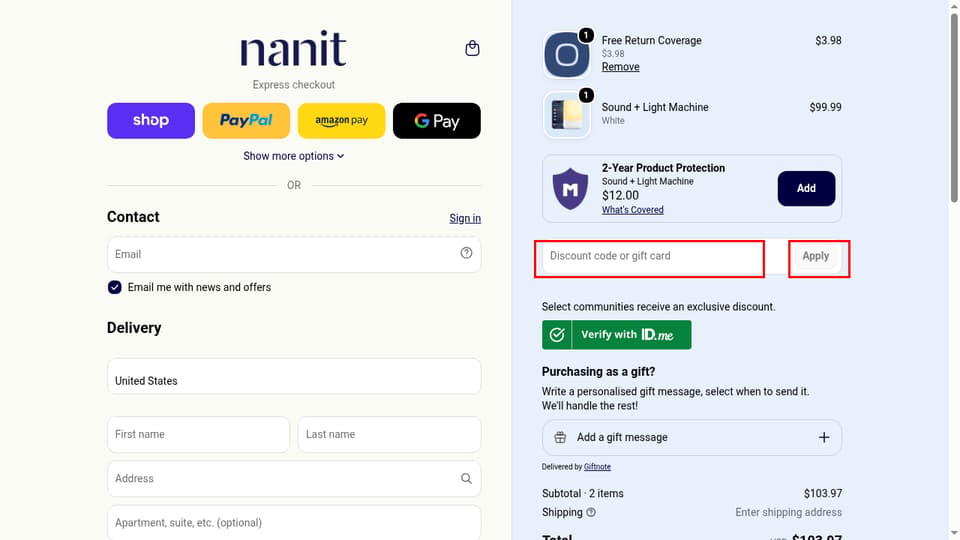Image resolution: width=960 pixels, height=540 pixels.
Task: Click the "Subtotal · 2 items" text
Action: [x=583, y=493]
